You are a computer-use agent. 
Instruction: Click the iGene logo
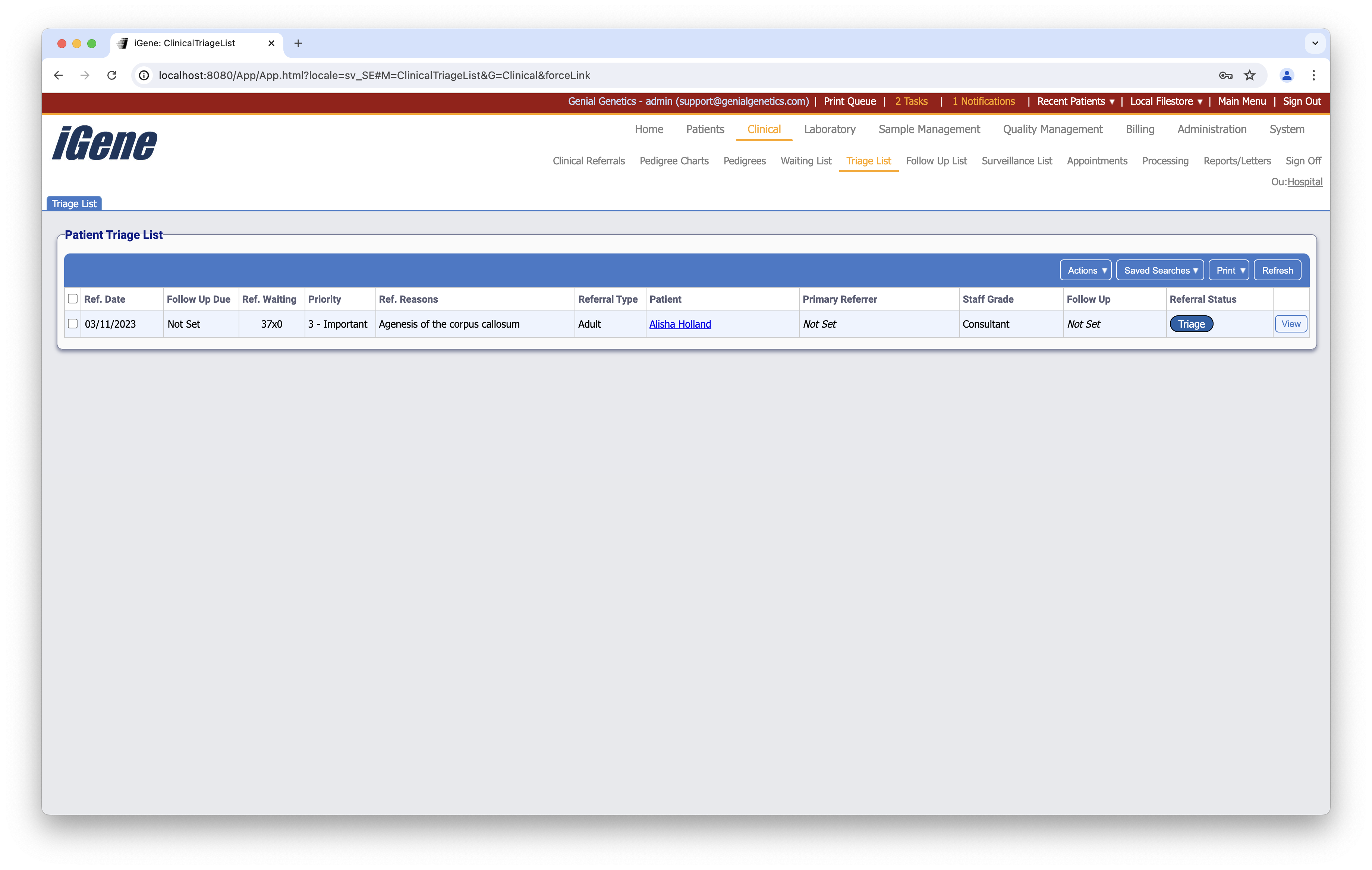pyautogui.click(x=105, y=143)
